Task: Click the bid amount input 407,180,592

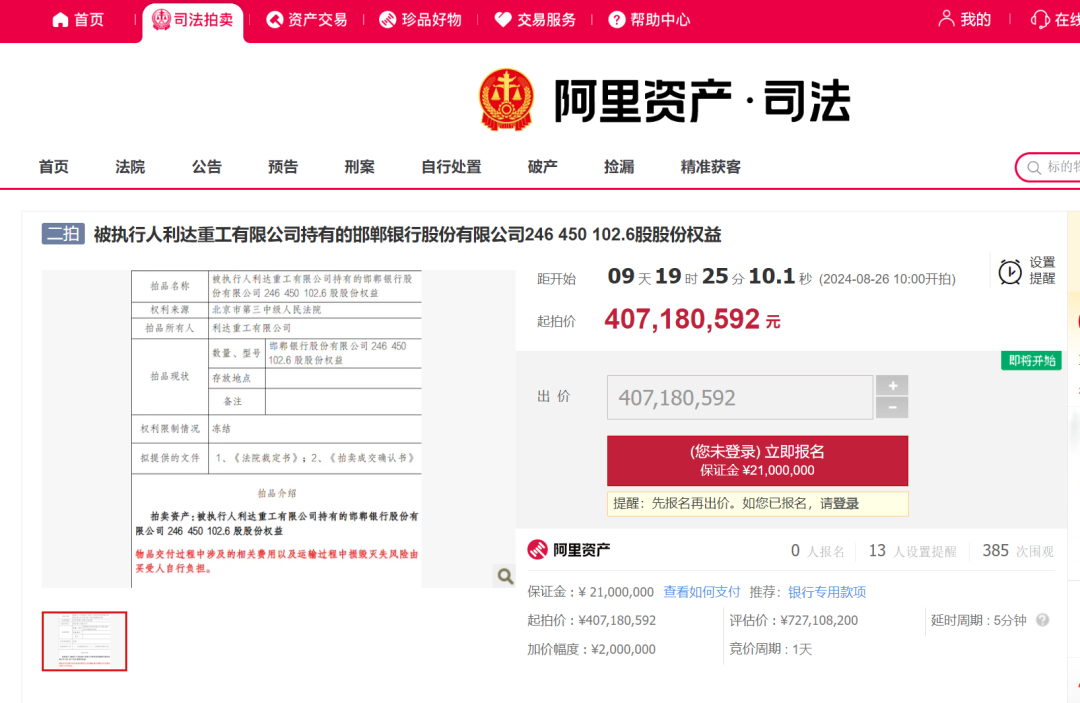Action: pos(740,397)
